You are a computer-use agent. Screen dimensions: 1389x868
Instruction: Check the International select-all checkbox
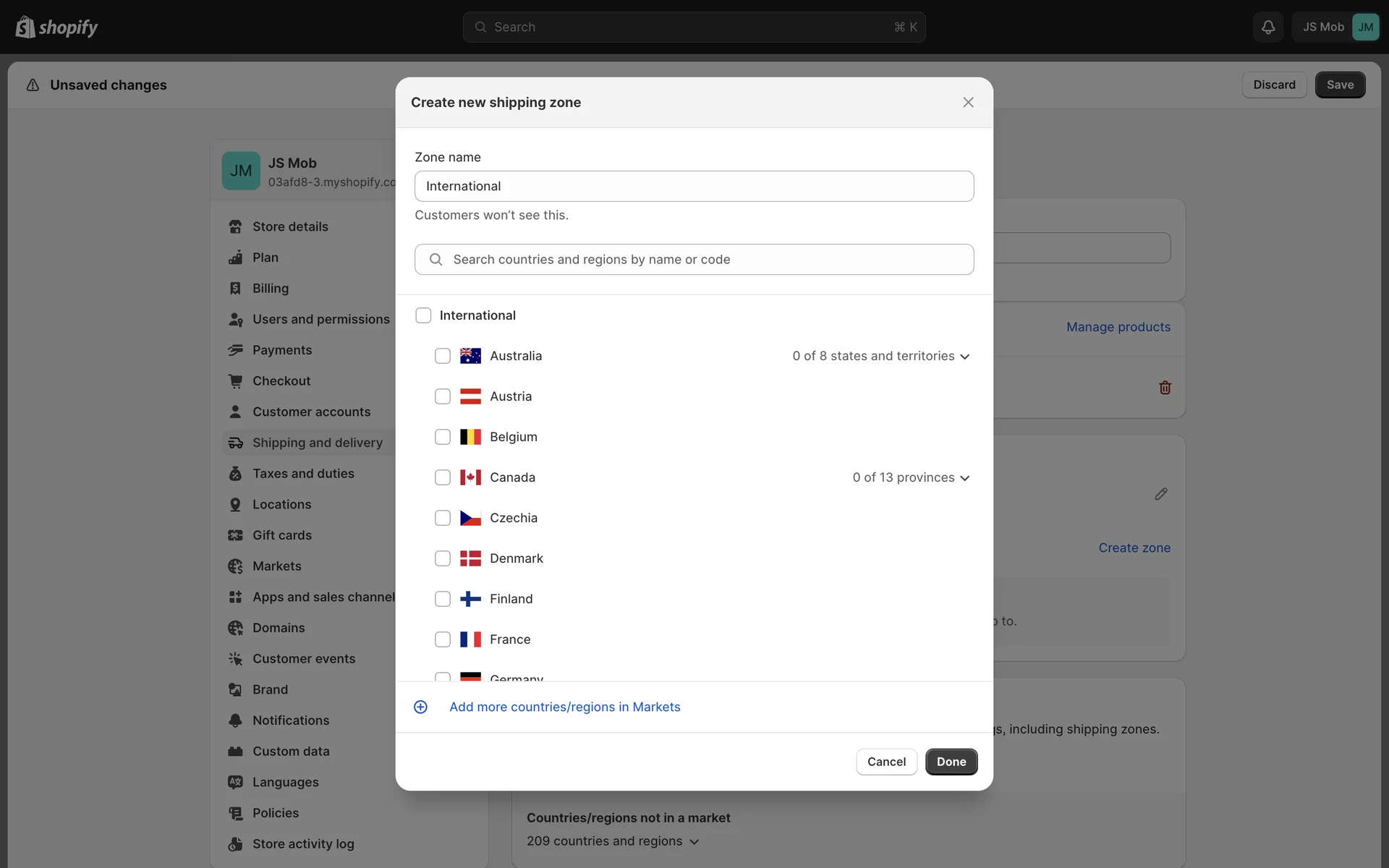[423, 315]
